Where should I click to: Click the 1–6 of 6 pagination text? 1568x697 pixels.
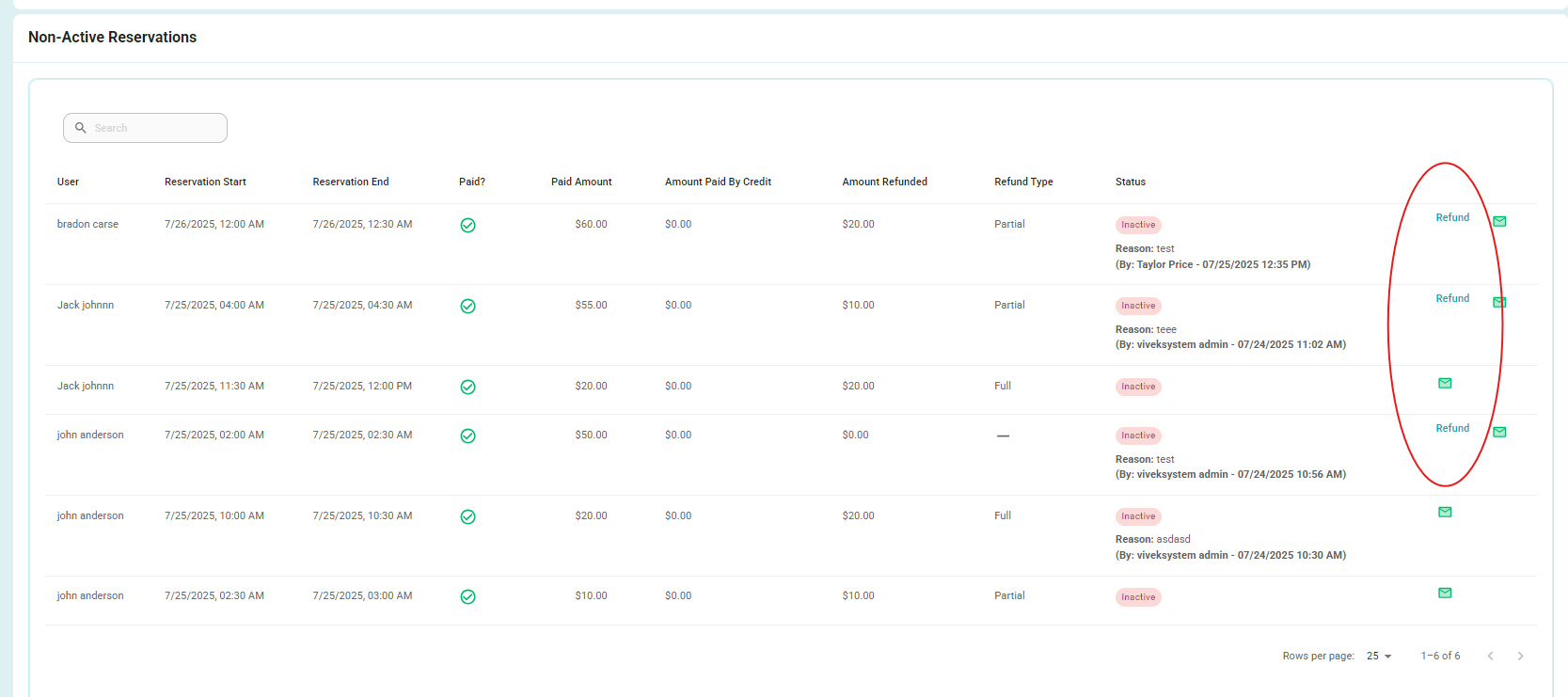(x=1440, y=656)
